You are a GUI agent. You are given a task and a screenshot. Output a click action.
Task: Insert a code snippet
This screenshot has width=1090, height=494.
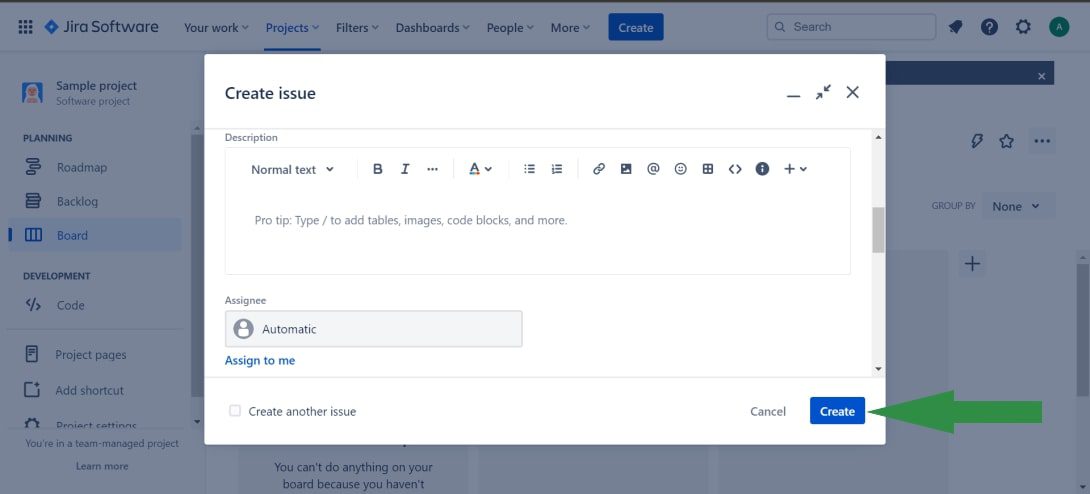coord(735,169)
